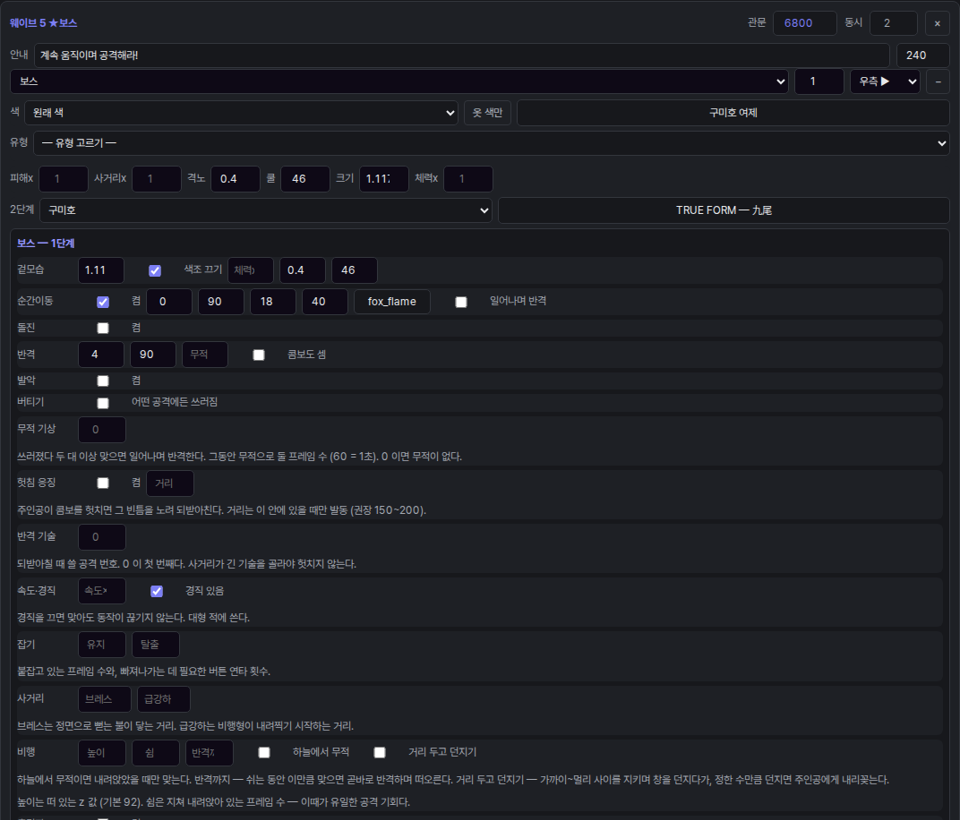Check the 콤보도 셈 option
960x820 pixels.
259,355
